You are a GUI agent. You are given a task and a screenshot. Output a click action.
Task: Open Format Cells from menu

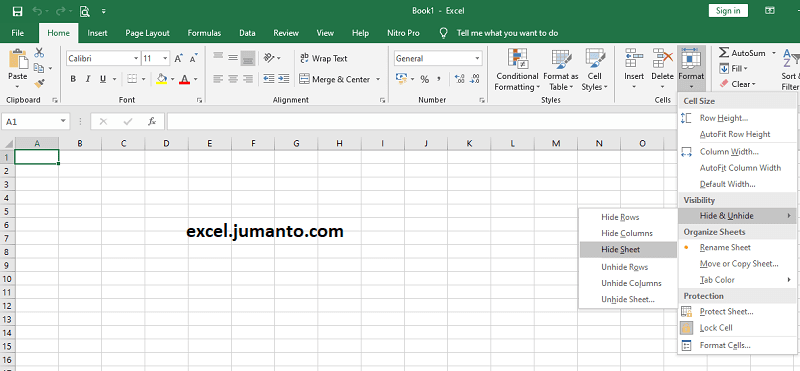pyautogui.click(x=737, y=345)
